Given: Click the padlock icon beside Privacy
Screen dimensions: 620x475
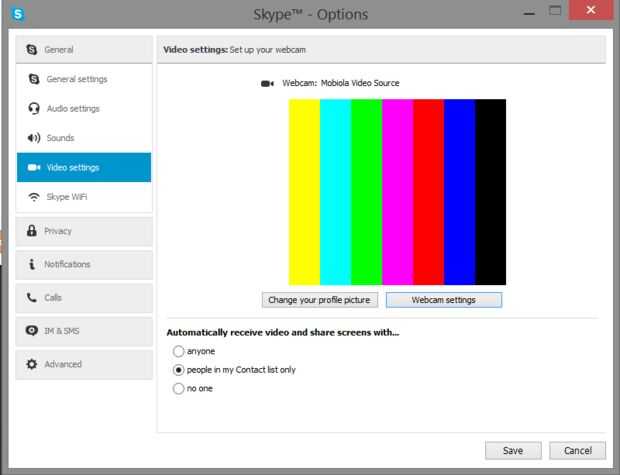Looking at the screenshot, I should click(32, 231).
